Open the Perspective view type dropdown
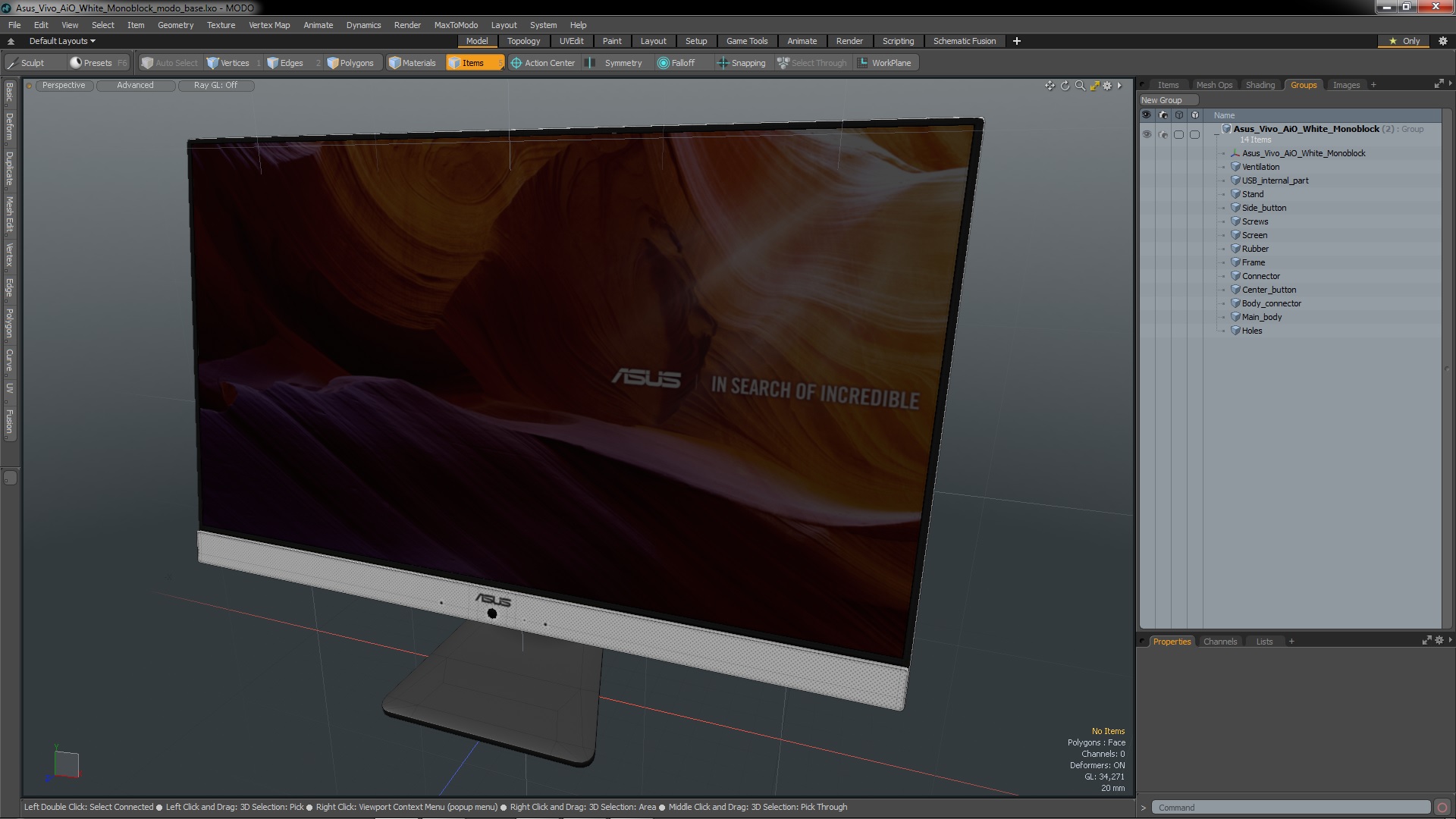1456x819 pixels. click(64, 86)
